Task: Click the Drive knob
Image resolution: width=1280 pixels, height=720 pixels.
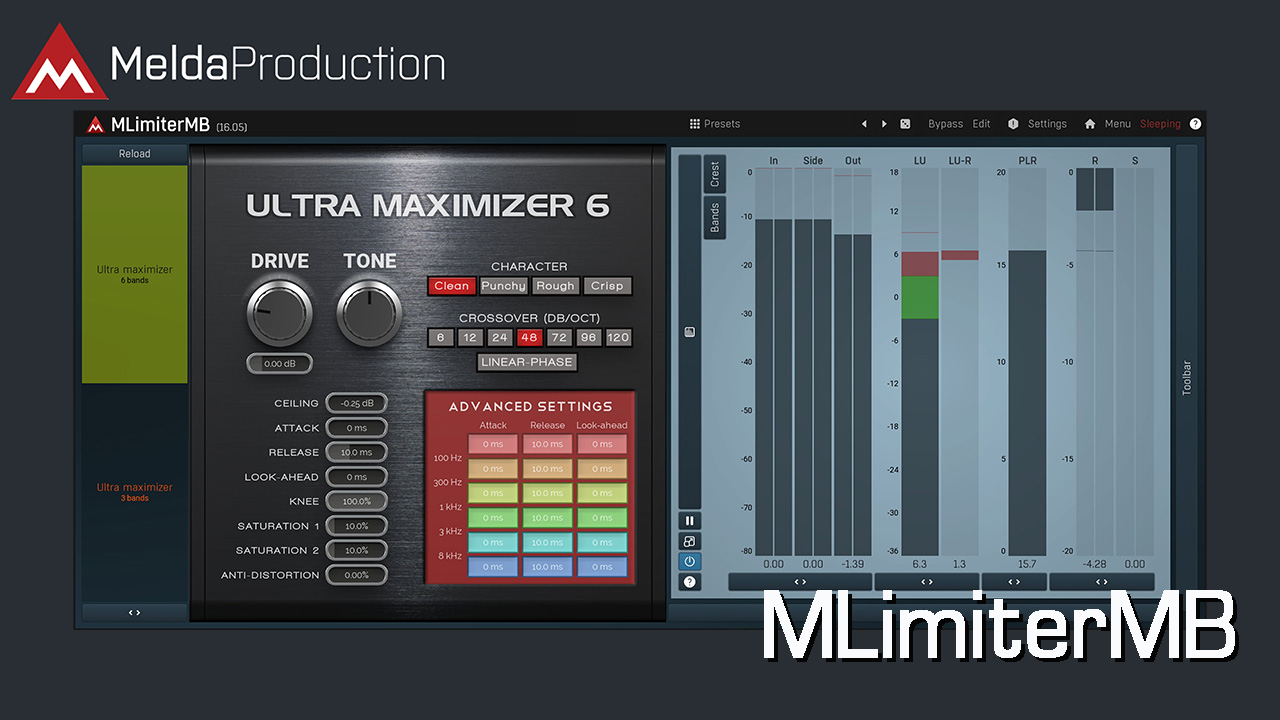Action: pos(279,312)
